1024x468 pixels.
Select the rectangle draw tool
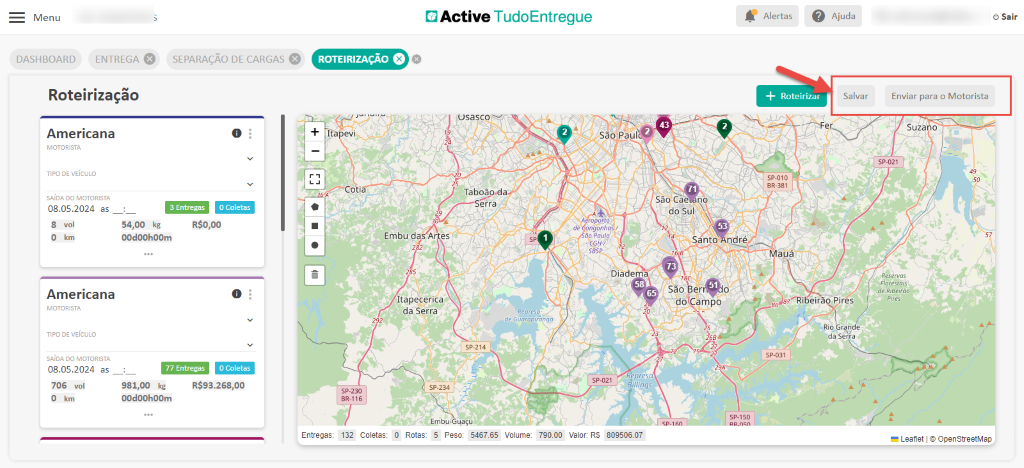315,226
